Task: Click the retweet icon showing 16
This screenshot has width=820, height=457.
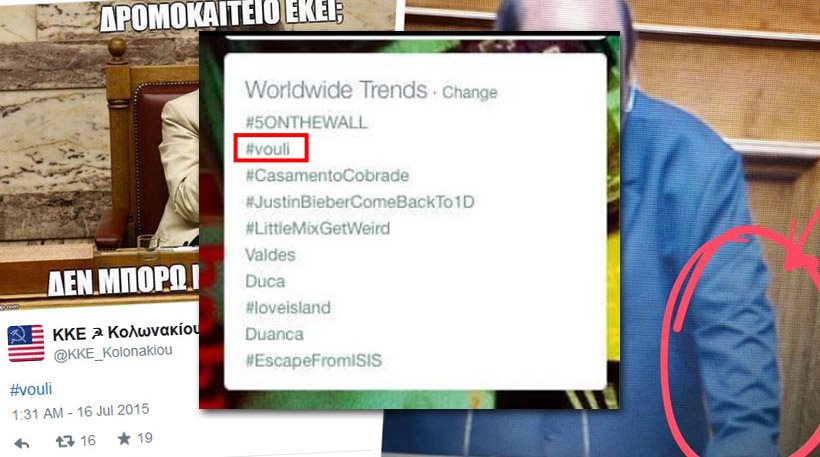Action: (x=65, y=441)
